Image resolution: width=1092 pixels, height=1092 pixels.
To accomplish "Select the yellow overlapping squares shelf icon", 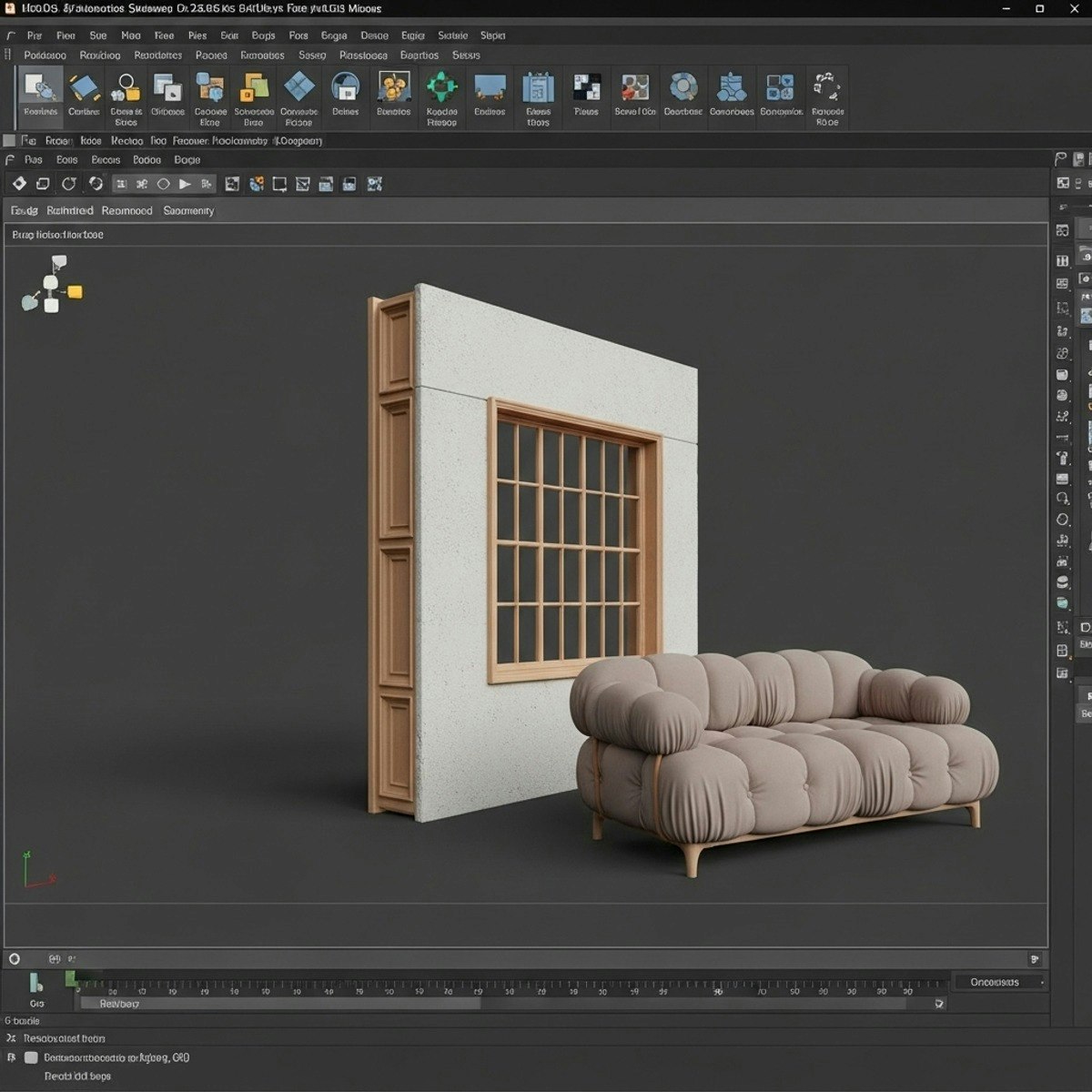I will [x=254, y=88].
